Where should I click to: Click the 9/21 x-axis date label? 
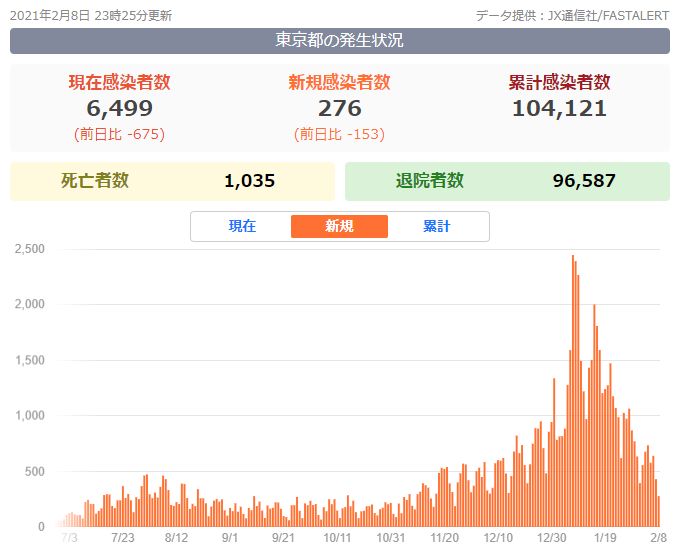pyautogui.click(x=283, y=538)
